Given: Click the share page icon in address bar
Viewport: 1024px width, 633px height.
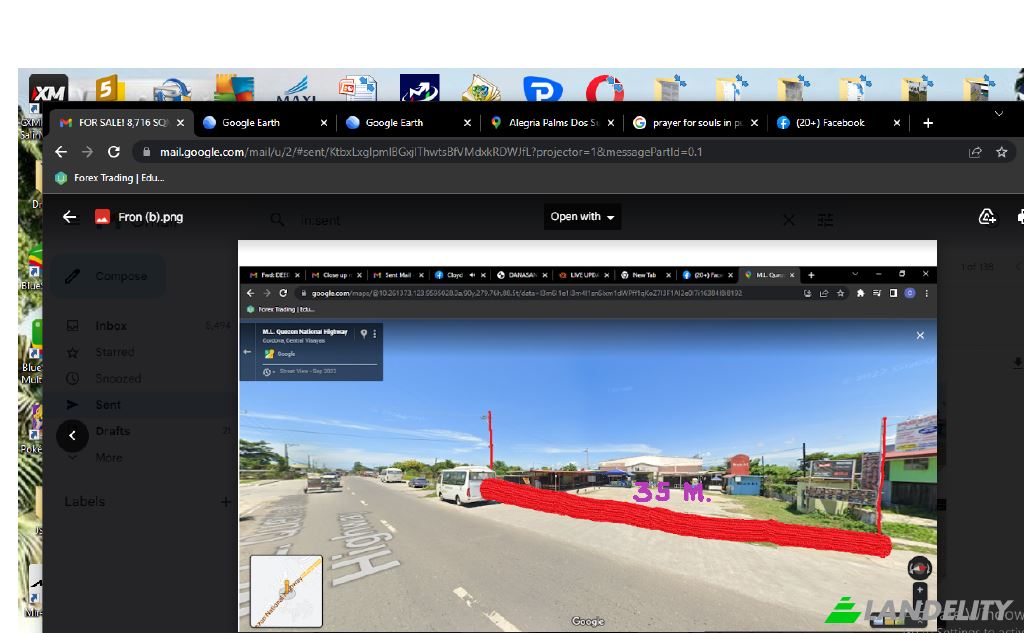Looking at the screenshot, I should click(975, 152).
